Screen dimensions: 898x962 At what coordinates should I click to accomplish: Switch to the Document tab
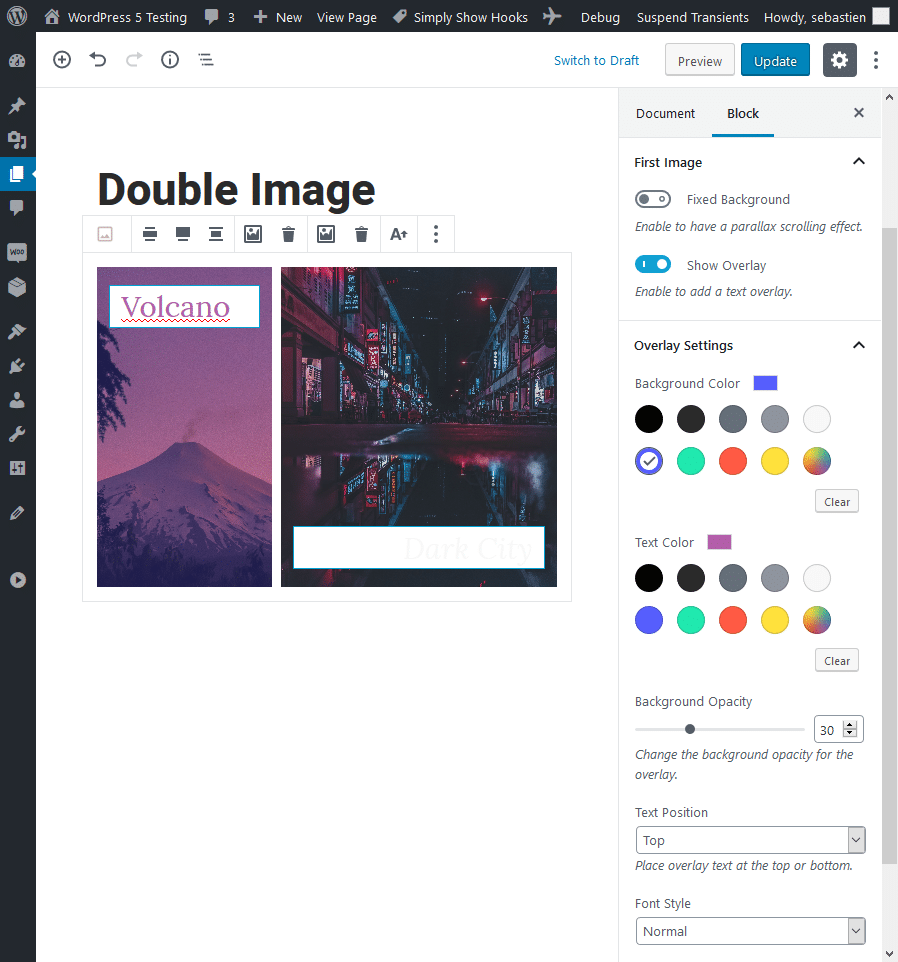pos(666,114)
